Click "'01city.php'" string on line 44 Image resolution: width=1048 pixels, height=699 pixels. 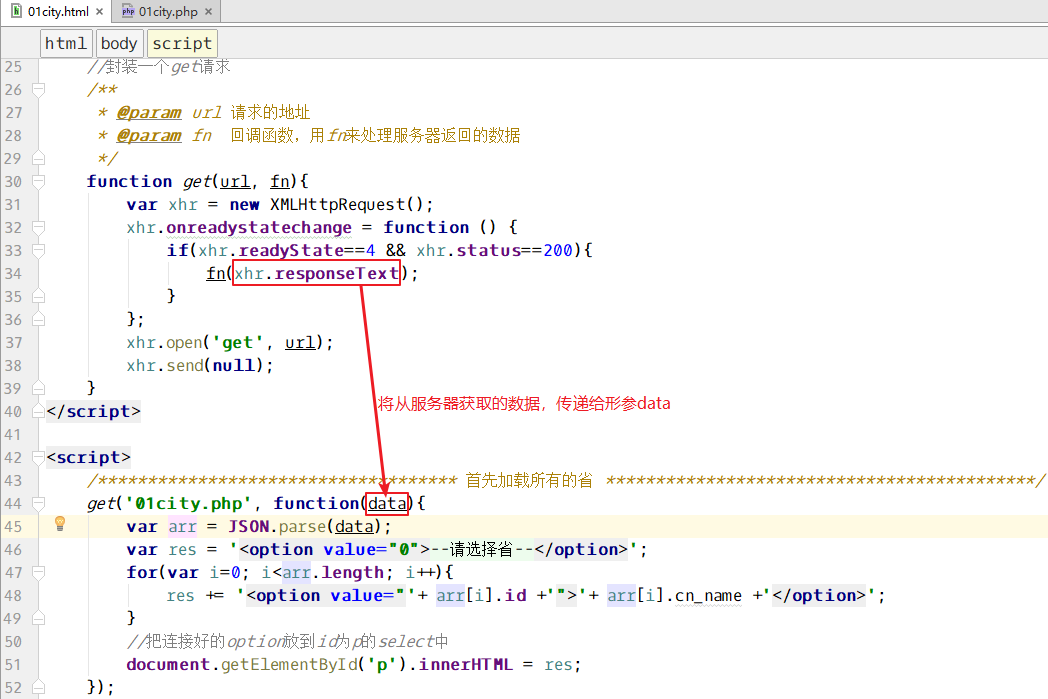(x=188, y=503)
